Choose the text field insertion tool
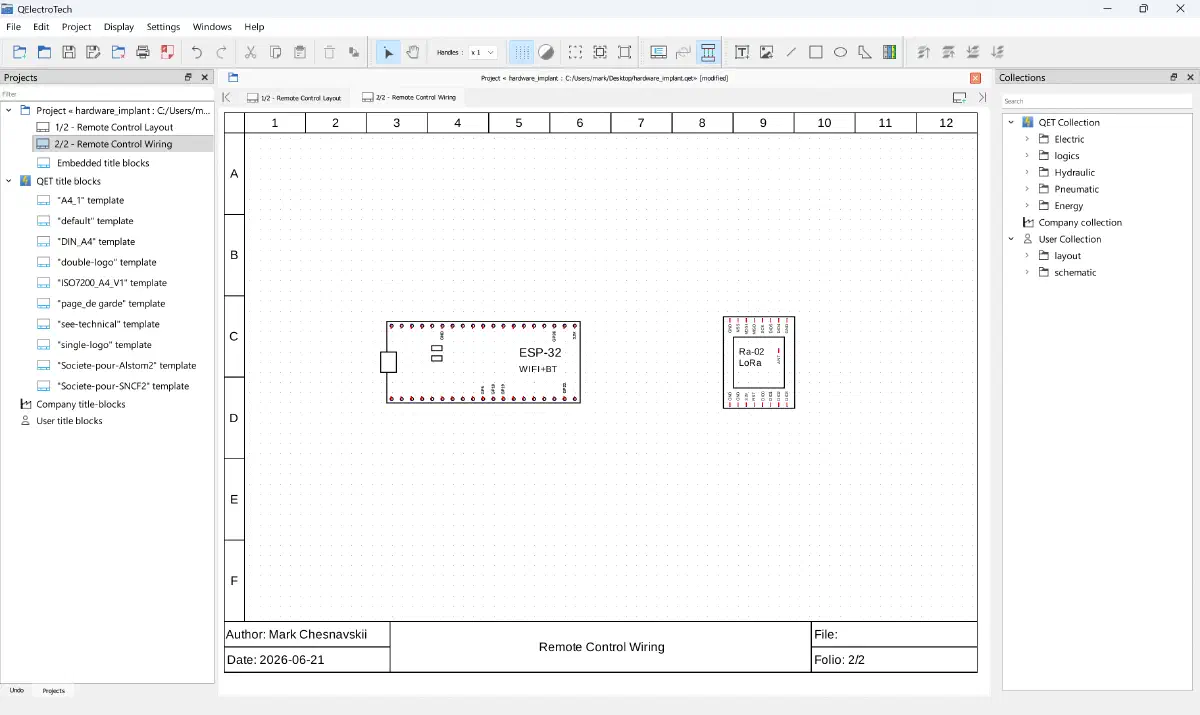Viewport: 1200px width, 715px height. pyautogui.click(x=742, y=52)
